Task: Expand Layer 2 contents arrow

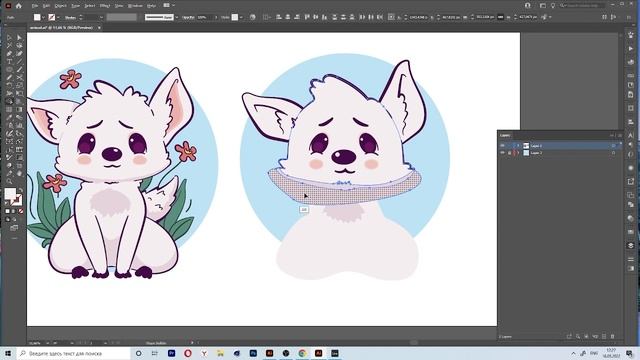Action: pyautogui.click(x=519, y=153)
